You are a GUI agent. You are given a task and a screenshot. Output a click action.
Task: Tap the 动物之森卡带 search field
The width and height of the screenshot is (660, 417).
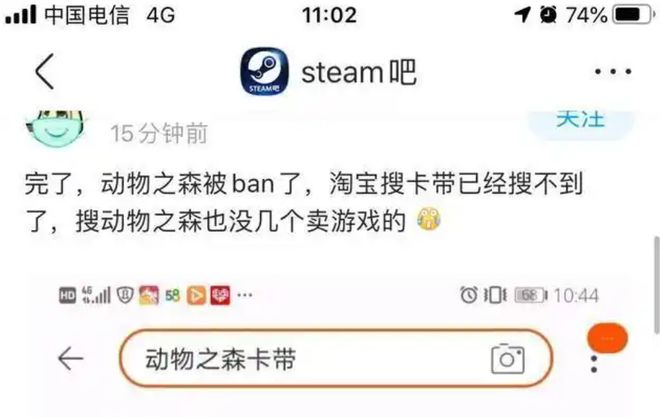(x=335, y=358)
